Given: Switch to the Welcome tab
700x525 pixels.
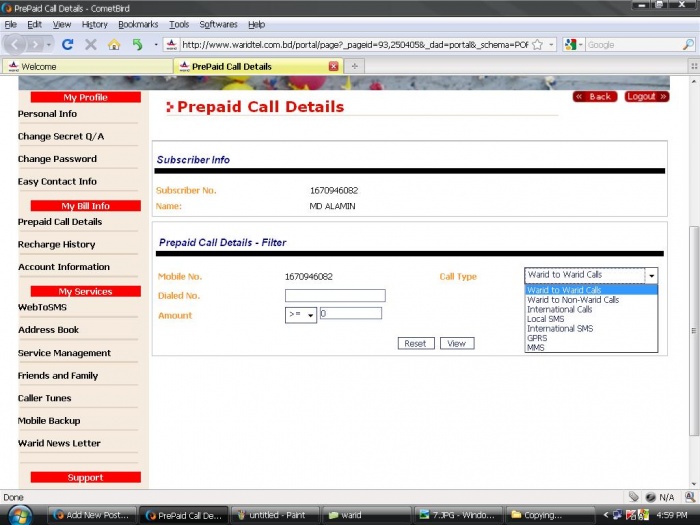Looking at the screenshot, I should click(88, 67).
